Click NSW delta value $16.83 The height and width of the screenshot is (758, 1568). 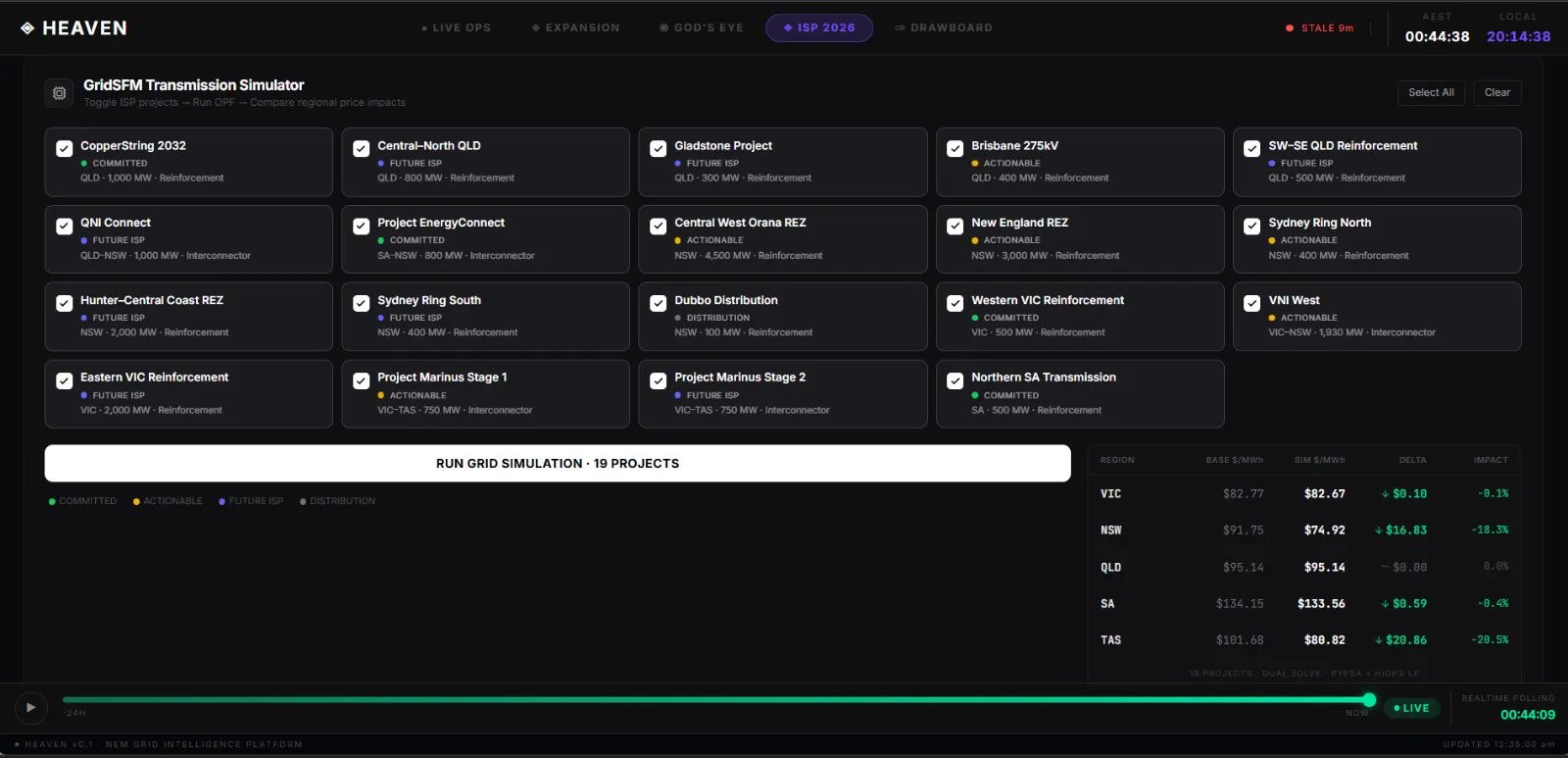coord(1406,531)
